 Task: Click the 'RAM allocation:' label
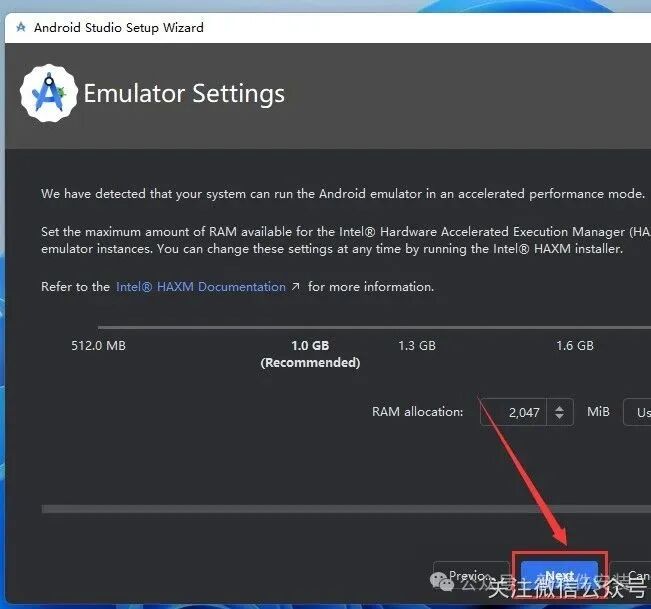(x=417, y=411)
